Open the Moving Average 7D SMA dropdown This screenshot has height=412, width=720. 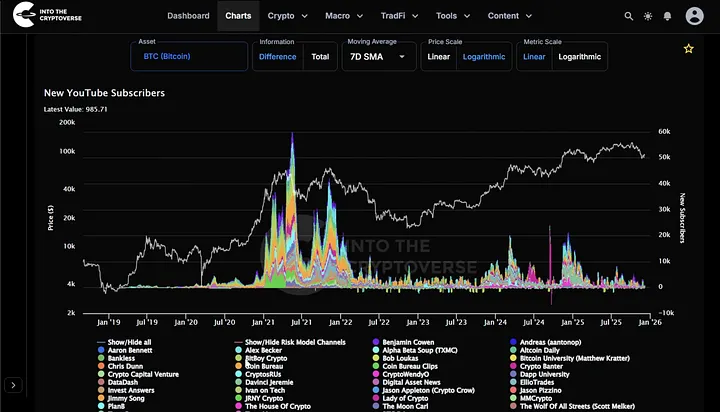(x=378, y=57)
